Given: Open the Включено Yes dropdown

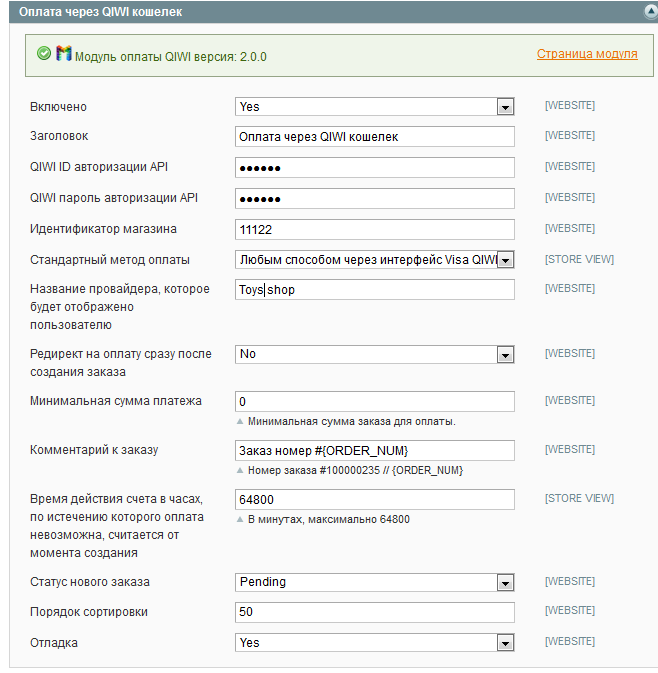Looking at the screenshot, I should point(374,106).
